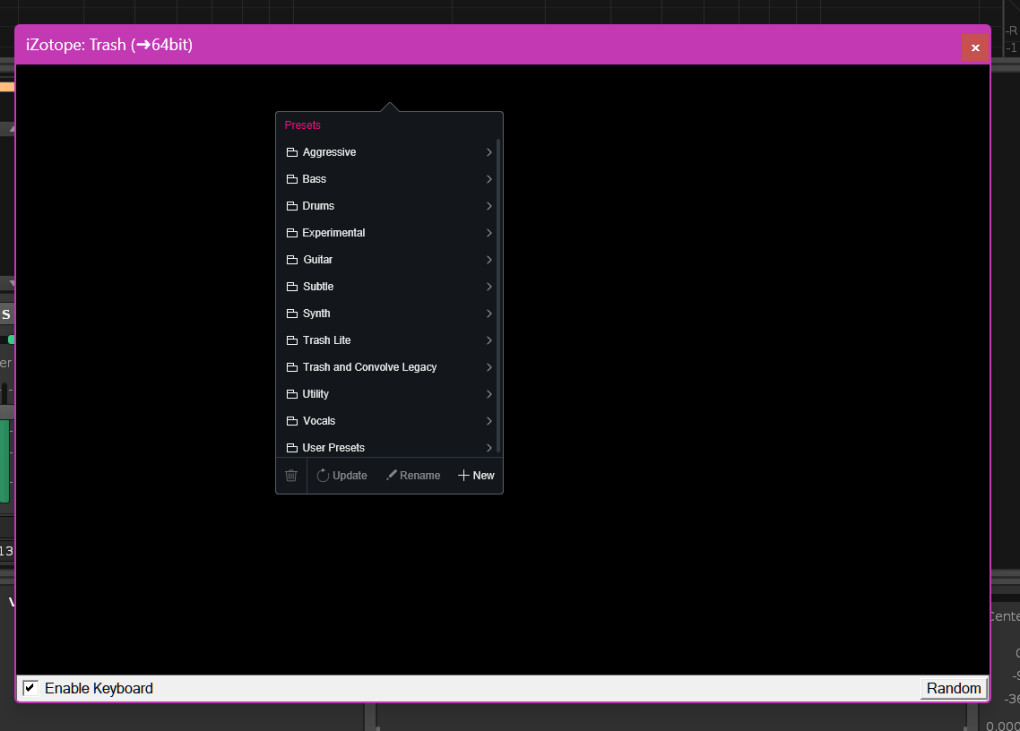Click the Trash Lite folder icon
Screen dimensions: 1020x731
292,340
